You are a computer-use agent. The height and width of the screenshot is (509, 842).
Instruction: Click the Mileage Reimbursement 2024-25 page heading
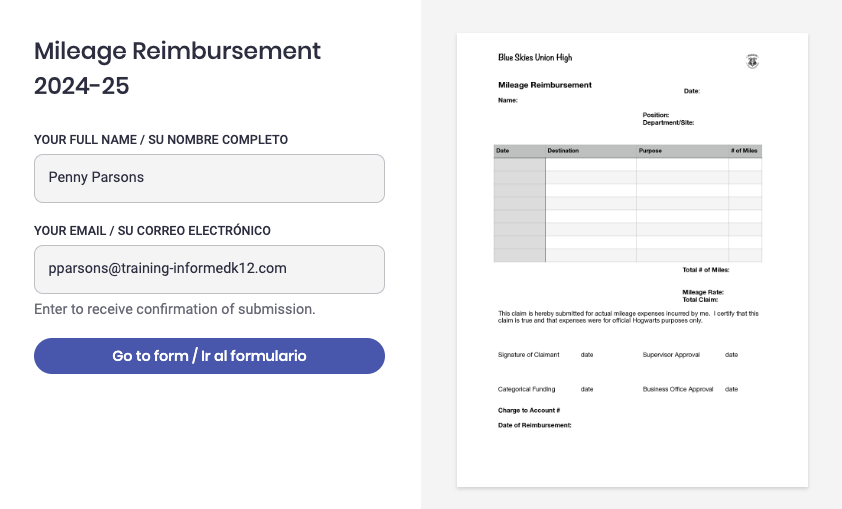[x=177, y=68]
